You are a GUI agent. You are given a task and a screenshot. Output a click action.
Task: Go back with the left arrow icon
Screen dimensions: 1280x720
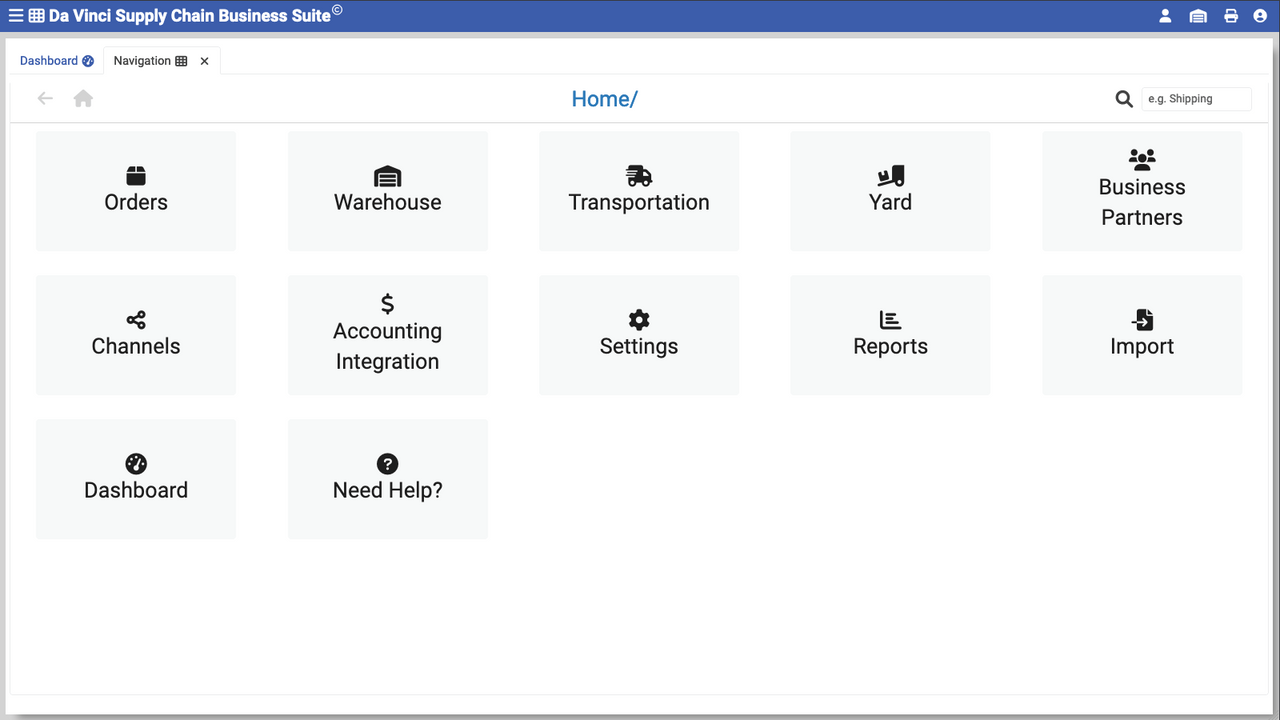[x=45, y=98]
